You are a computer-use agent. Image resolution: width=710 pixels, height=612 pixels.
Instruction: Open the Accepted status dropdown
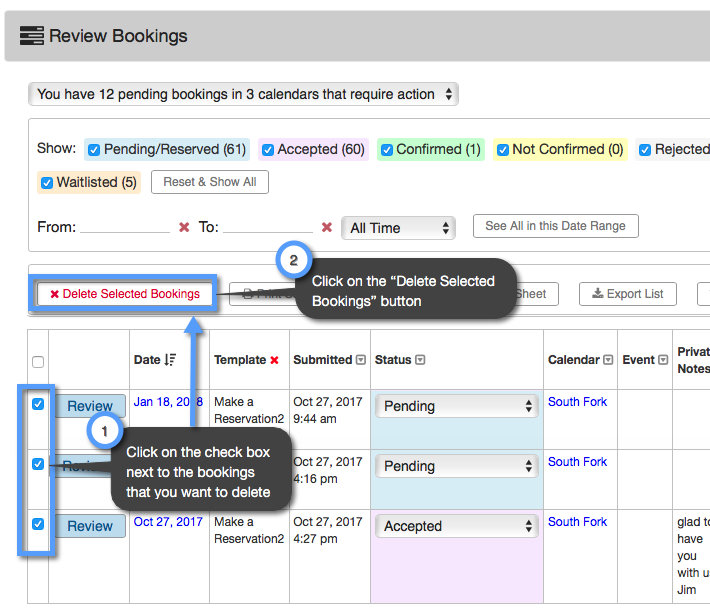click(456, 526)
